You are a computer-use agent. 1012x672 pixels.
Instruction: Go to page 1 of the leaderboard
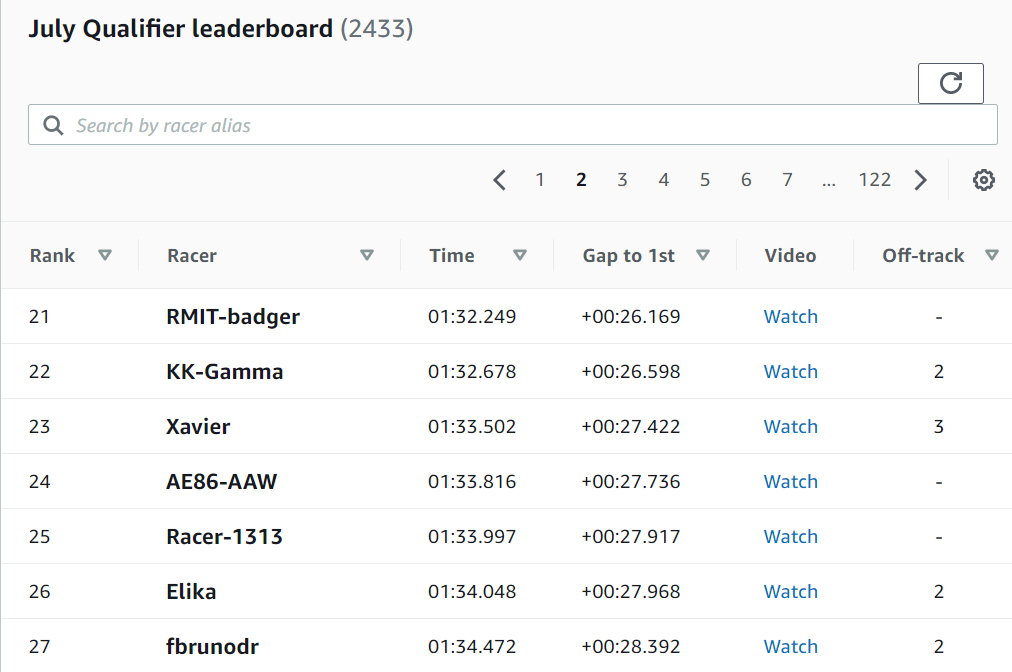540,179
